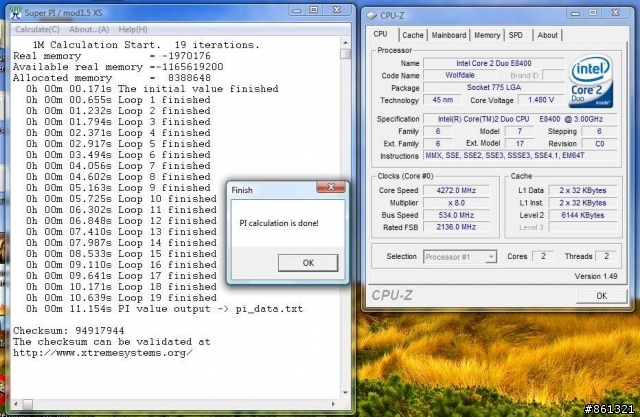The width and height of the screenshot is (640, 417).
Task: Click the Rated FSB value '2136.0 MHz'
Action: [x=456, y=227]
